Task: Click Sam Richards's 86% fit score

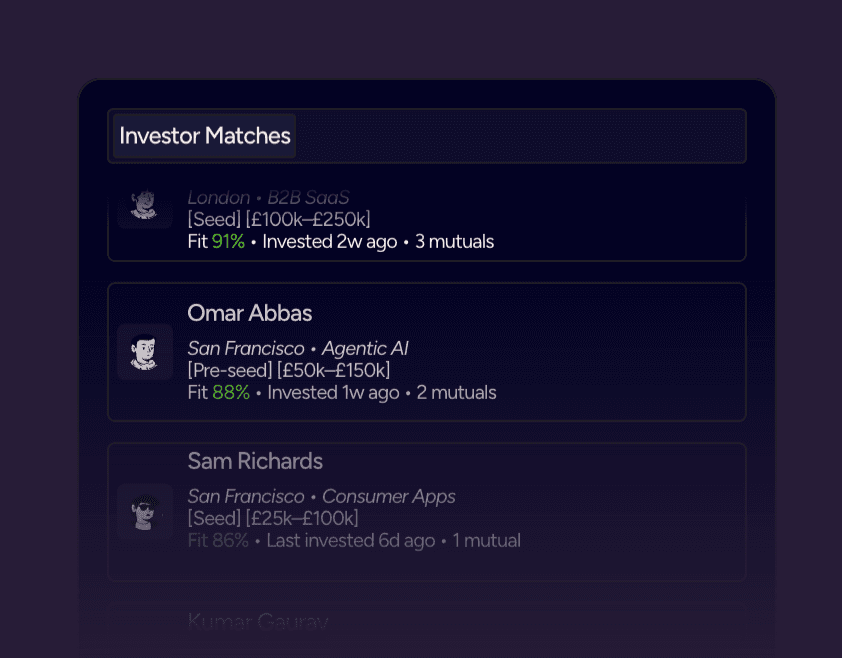Action: coord(230,540)
